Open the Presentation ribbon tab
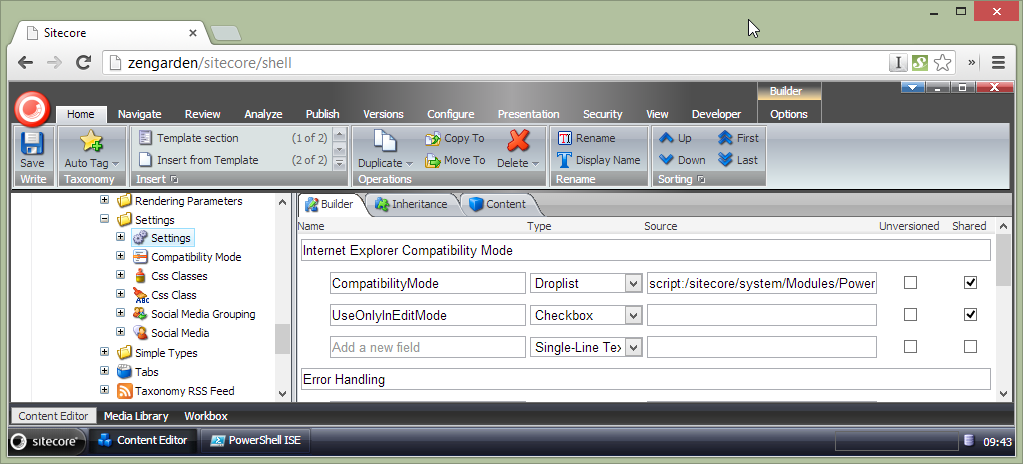 point(528,114)
